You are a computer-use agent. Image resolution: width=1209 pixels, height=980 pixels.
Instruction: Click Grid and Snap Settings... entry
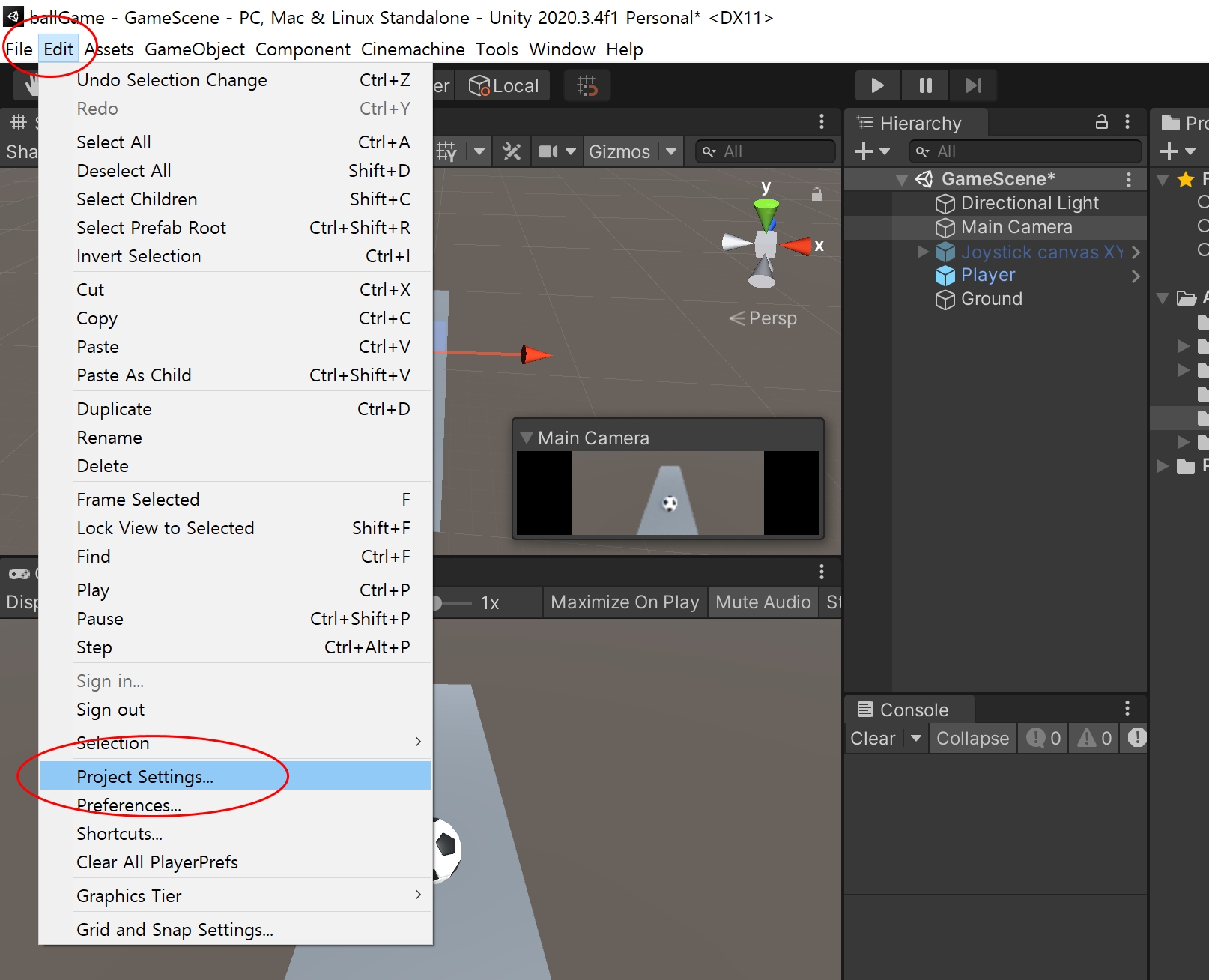235,929
